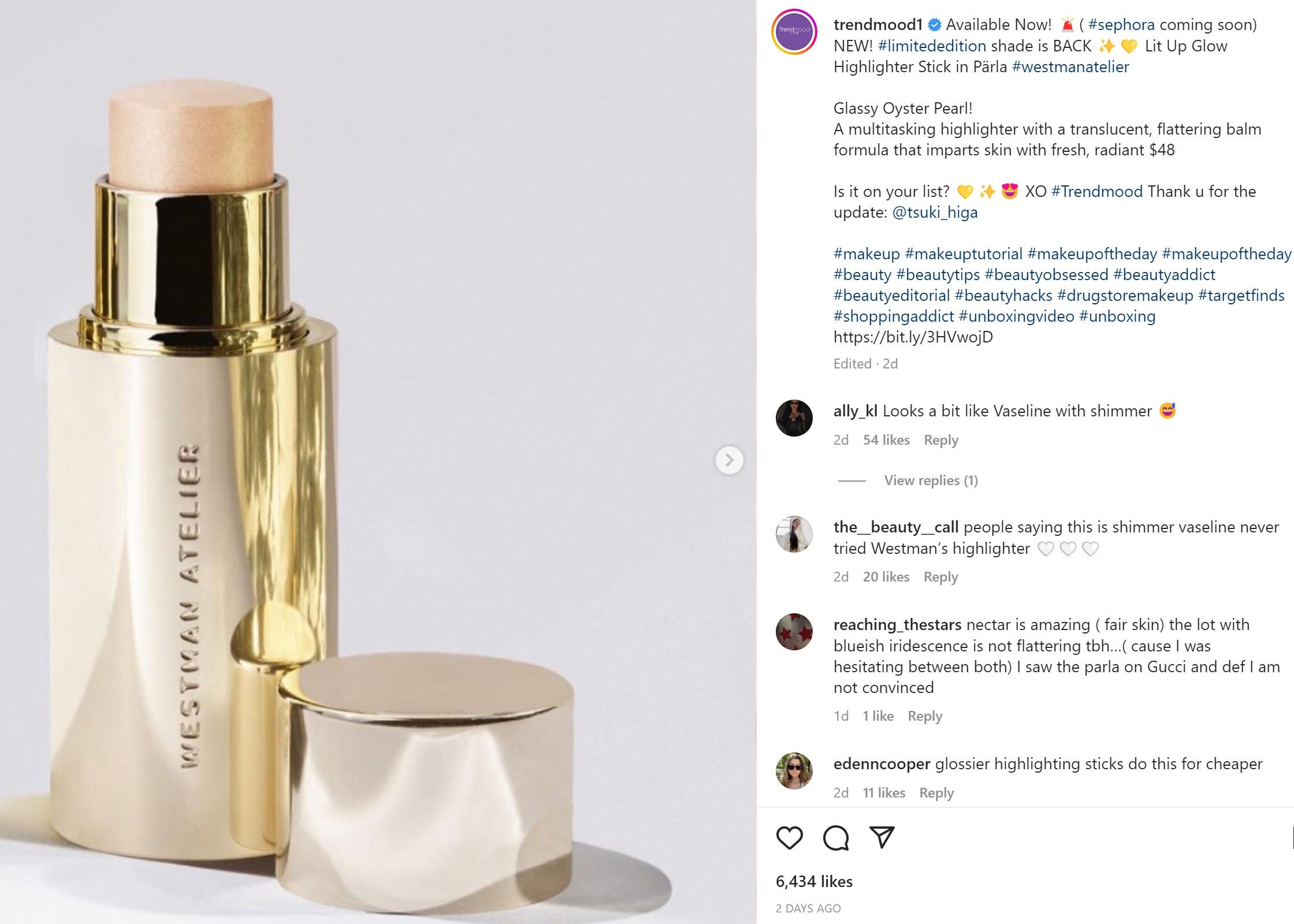Reply to ally_kl's Vaseline comment

(940, 440)
